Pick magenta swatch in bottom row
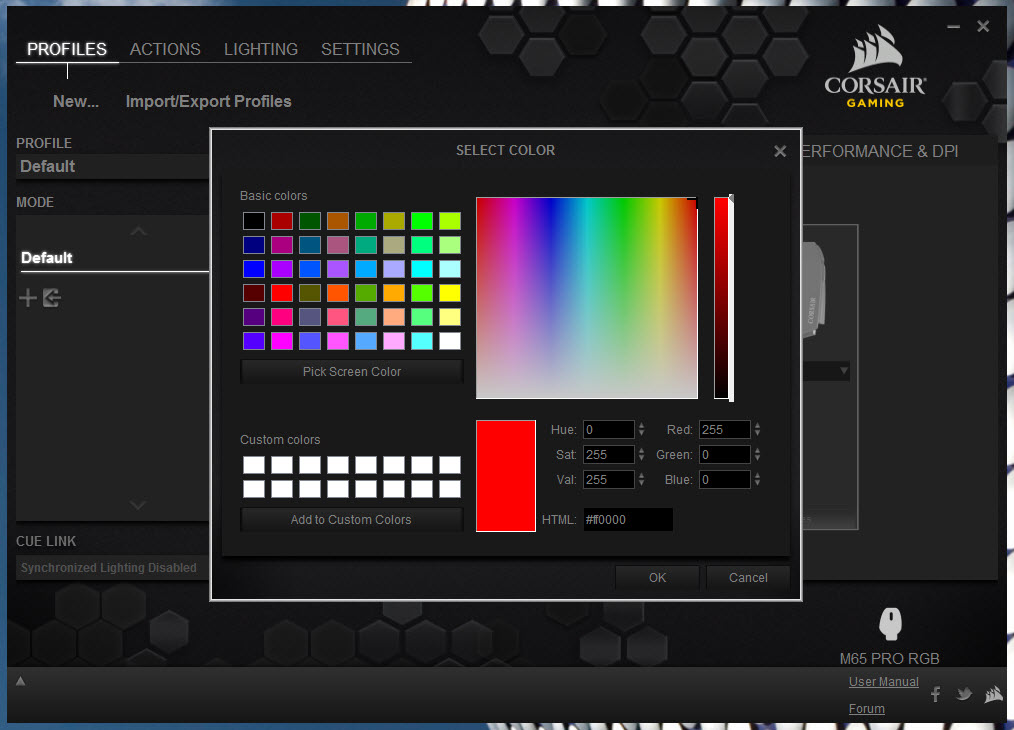1014x730 pixels. [x=281, y=341]
